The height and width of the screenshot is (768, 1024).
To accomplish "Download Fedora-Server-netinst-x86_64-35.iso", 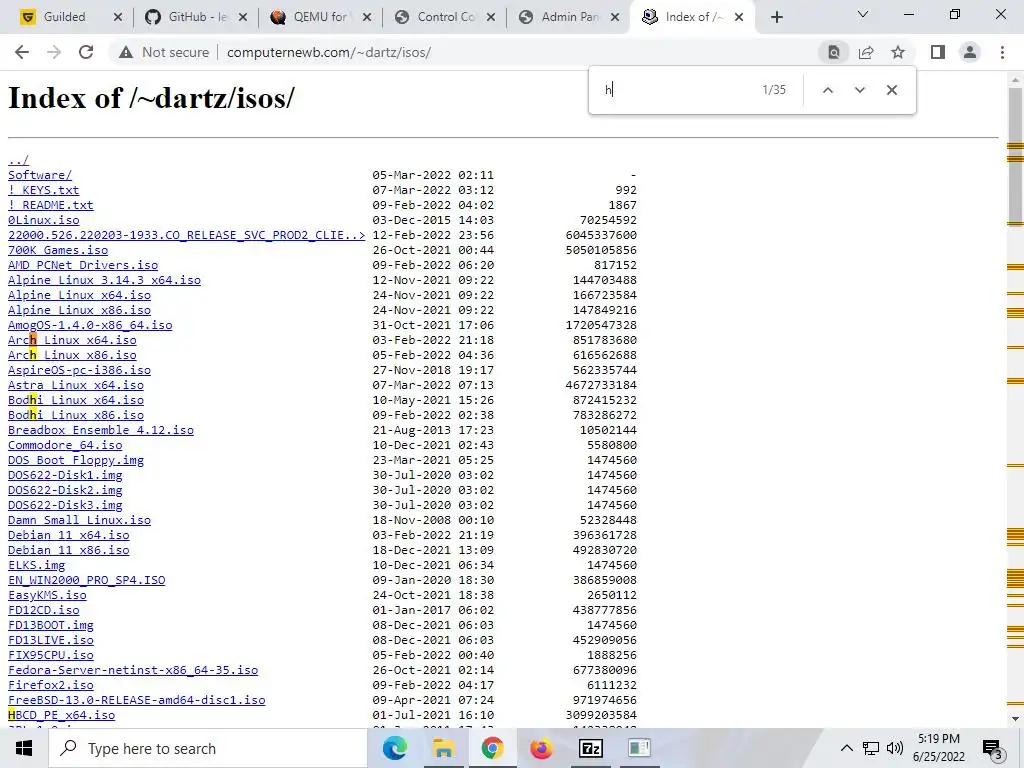I will pos(133,671).
